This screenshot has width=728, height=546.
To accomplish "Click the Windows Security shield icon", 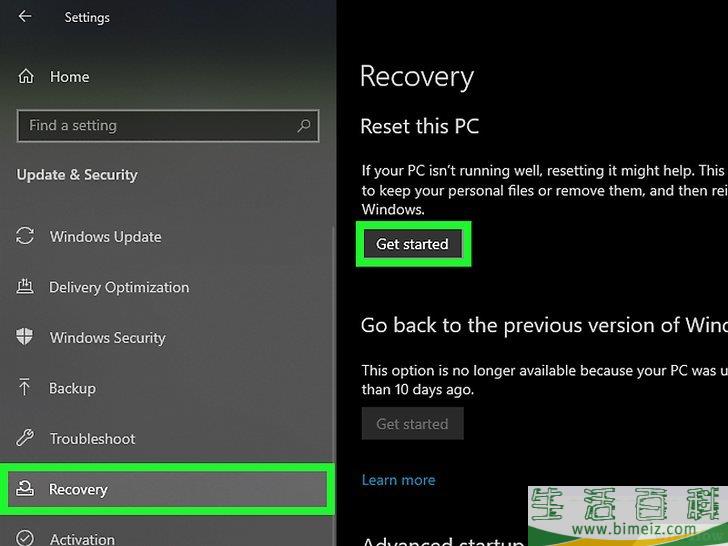I will pos(26,338).
